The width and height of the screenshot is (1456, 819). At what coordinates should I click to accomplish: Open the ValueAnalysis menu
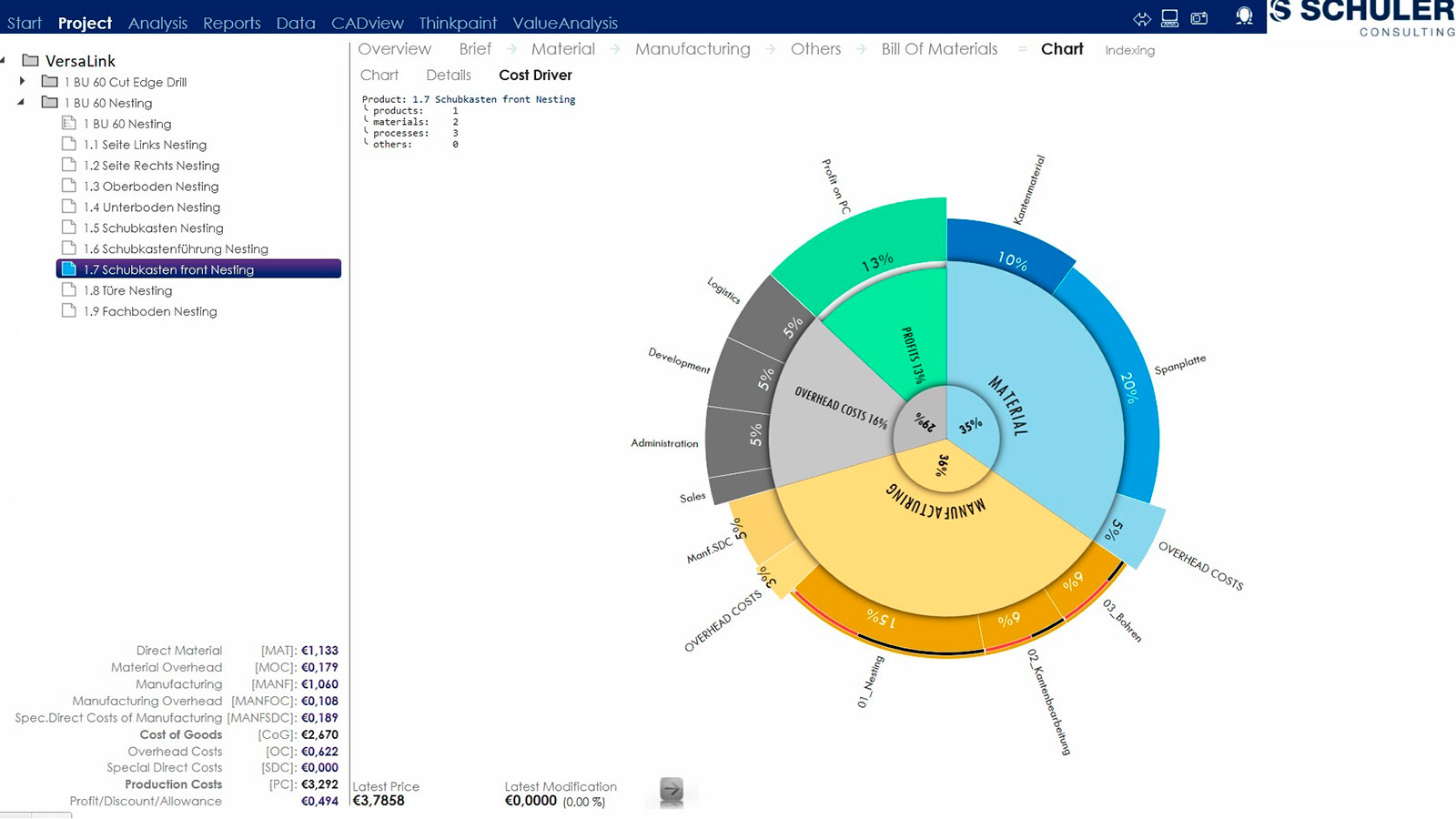click(565, 23)
